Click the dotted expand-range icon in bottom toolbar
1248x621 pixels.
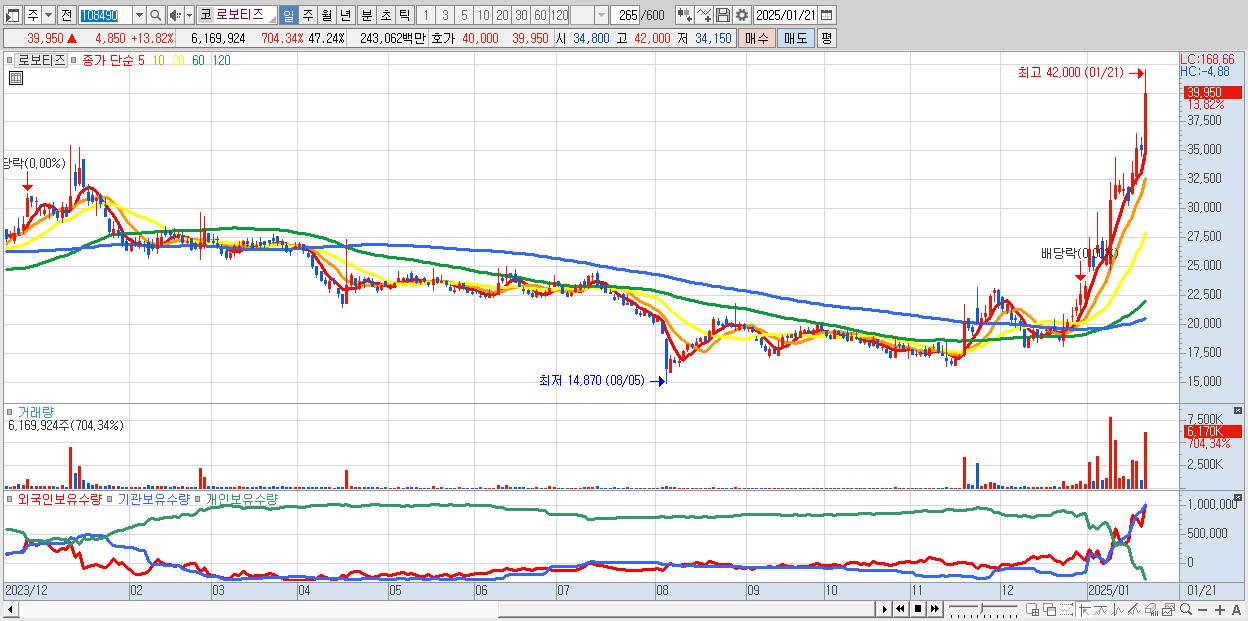click(x=1065, y=610)
